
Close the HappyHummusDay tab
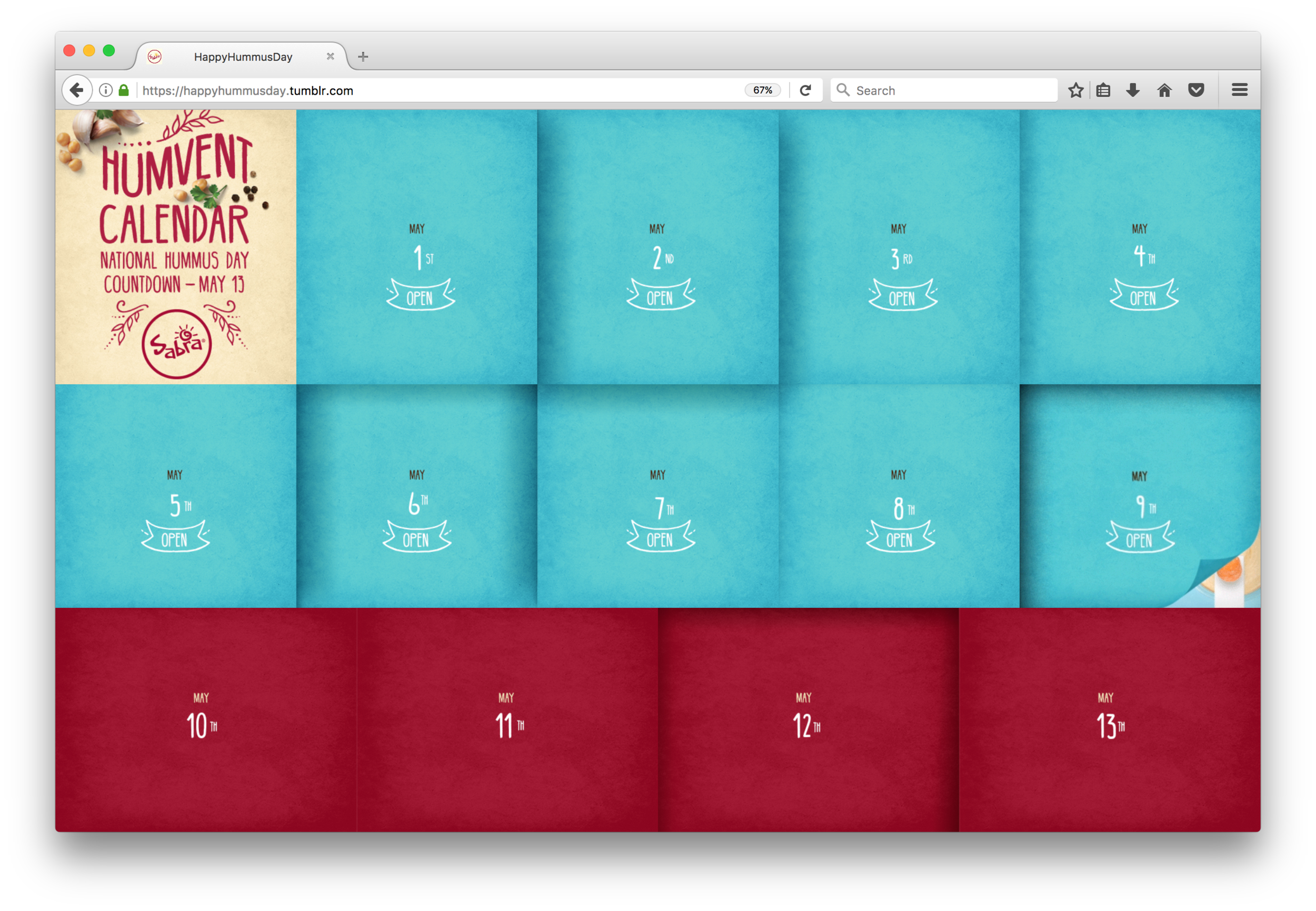point(330,56)
